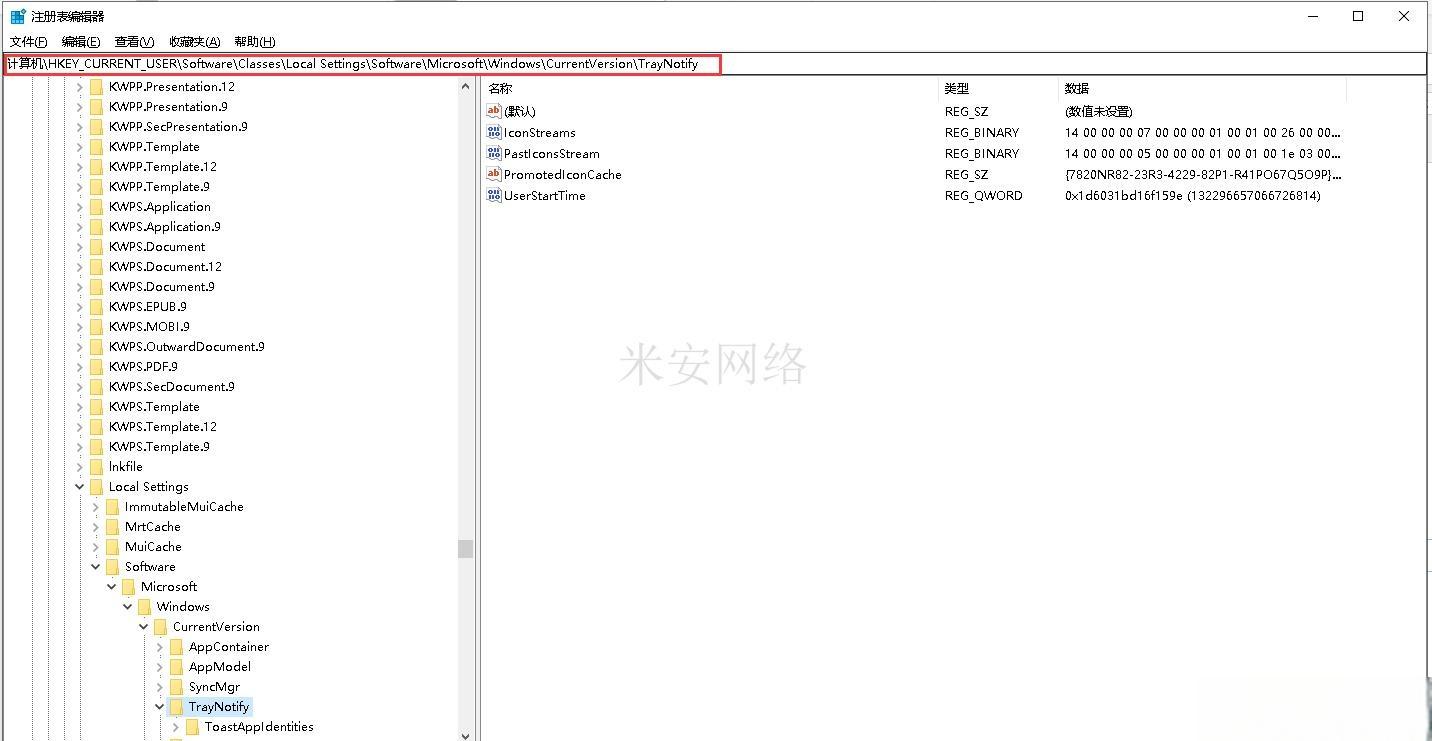Click the tree pane scroll down arrow
Viewport: 1432px width, 741px height.
click(x=465, y=734)
